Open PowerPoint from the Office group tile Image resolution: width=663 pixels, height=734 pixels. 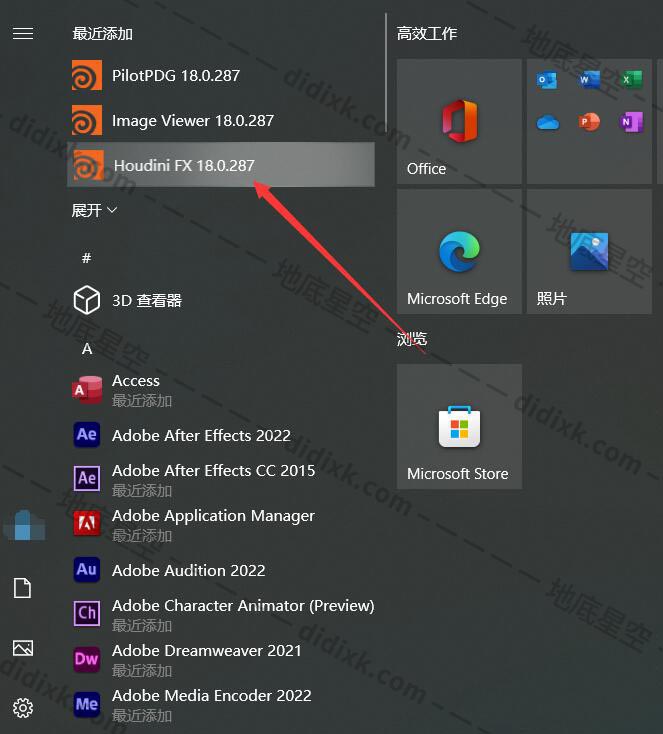589,122
